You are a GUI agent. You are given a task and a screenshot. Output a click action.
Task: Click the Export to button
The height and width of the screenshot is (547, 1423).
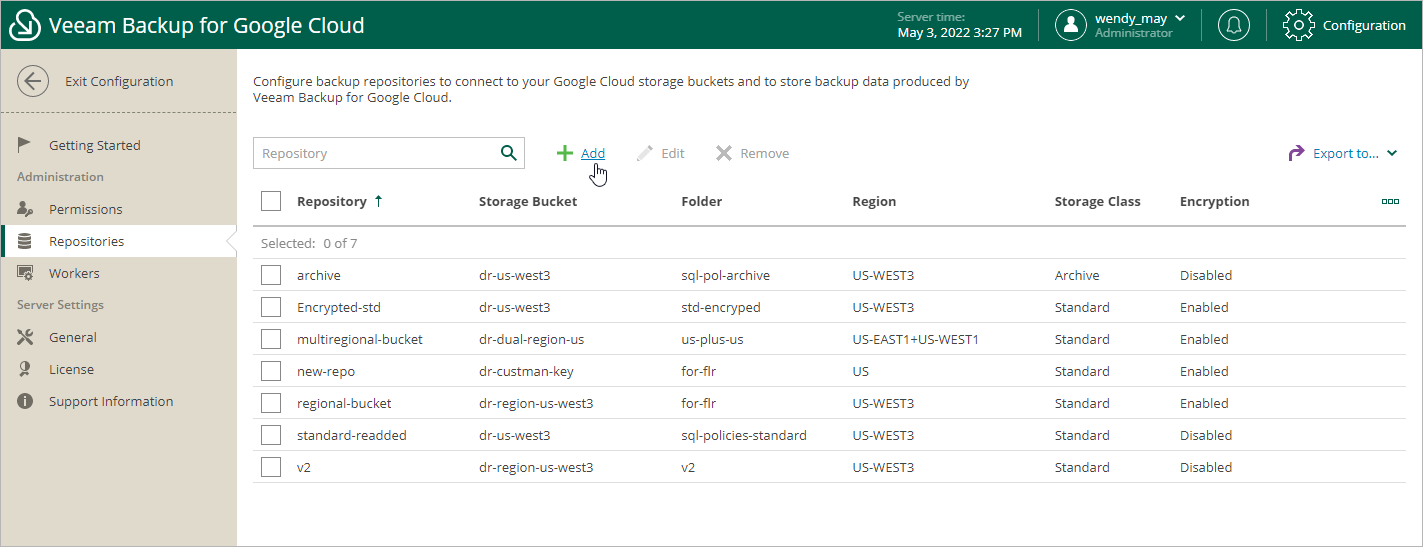click(x=1342, y=153)
